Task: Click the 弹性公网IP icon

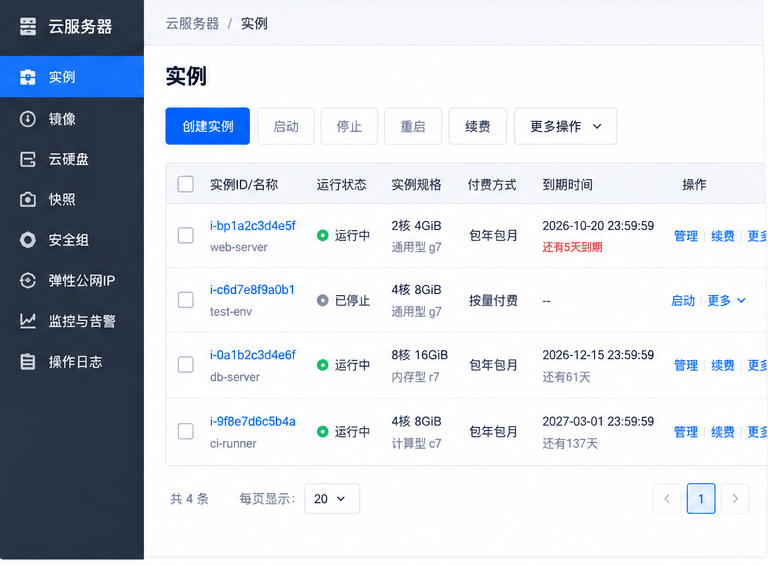Action: tap(28, 281)
